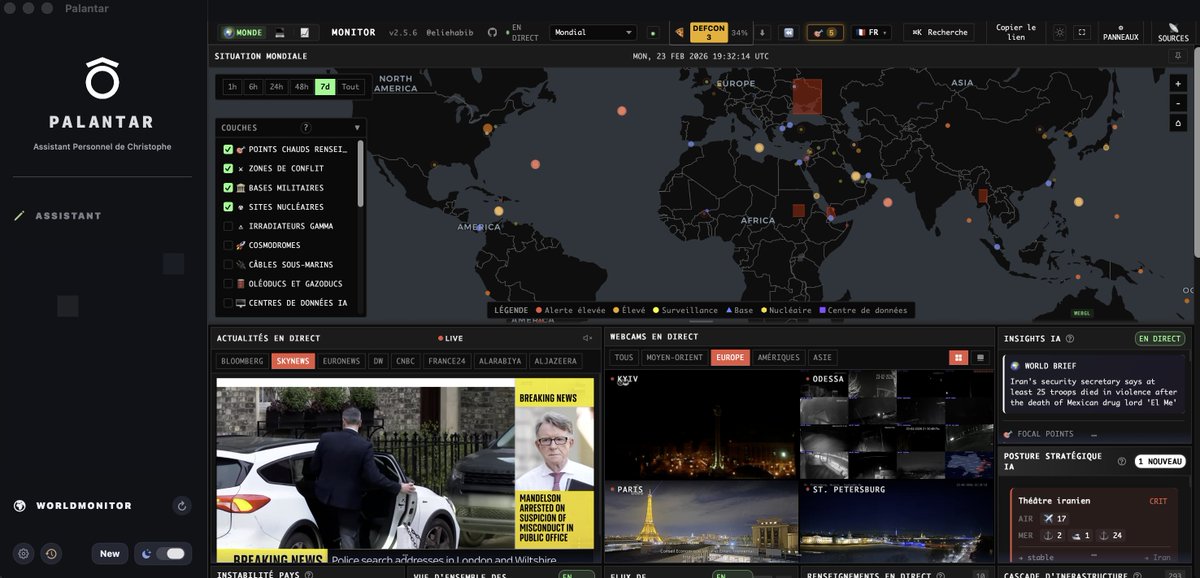Click the New button in sidebar

click(x=110, y=553)
